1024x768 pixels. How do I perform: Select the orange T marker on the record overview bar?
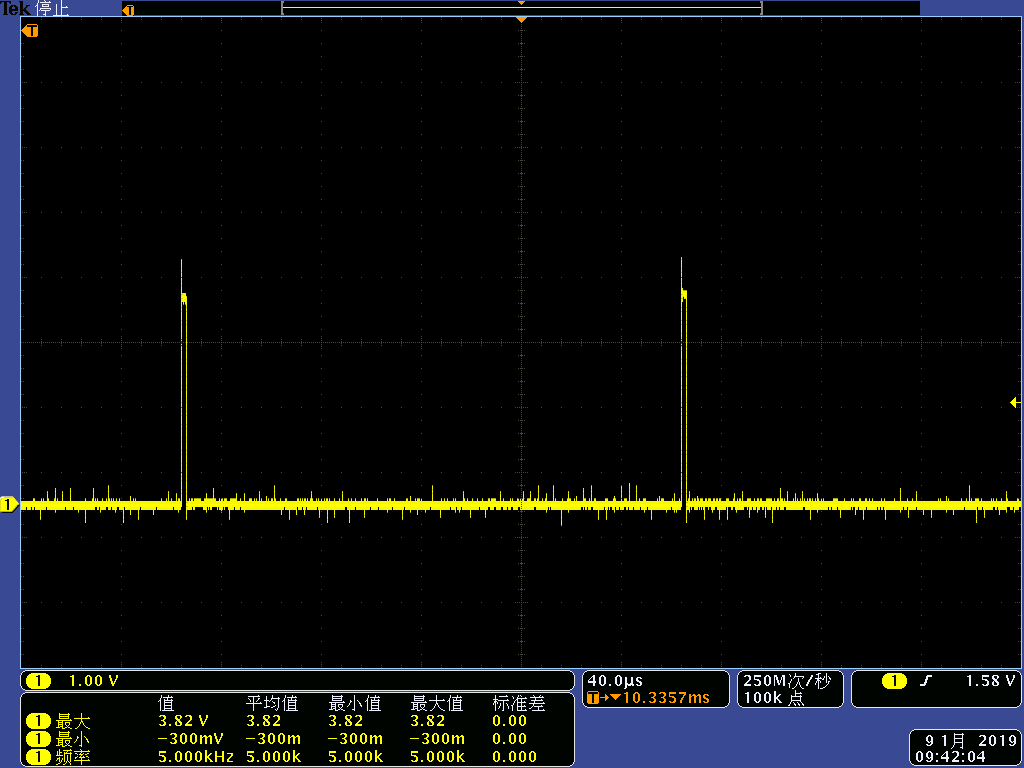pyautogui.click(x=129, y=10)
